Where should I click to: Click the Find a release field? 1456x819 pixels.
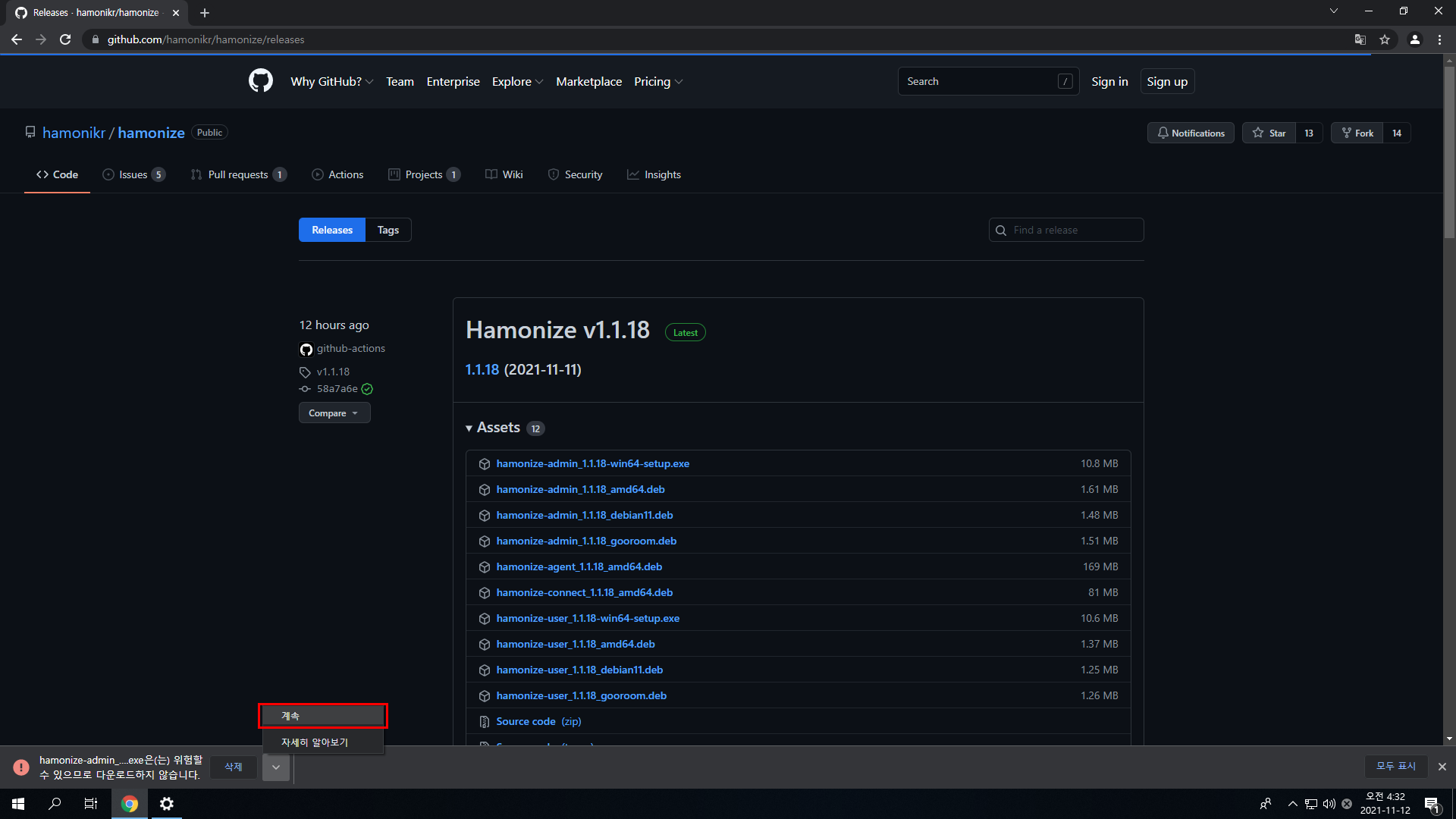[1066, 230]
